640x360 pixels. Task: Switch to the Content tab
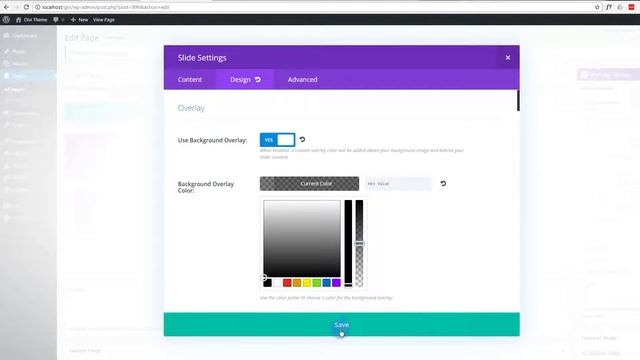tap(190, 80)
